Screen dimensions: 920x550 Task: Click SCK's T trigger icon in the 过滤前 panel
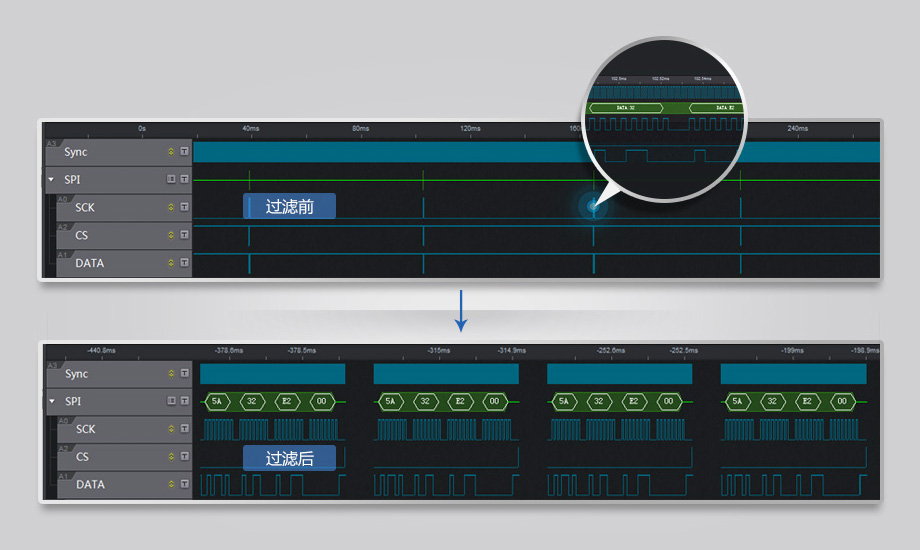(184, 207)
